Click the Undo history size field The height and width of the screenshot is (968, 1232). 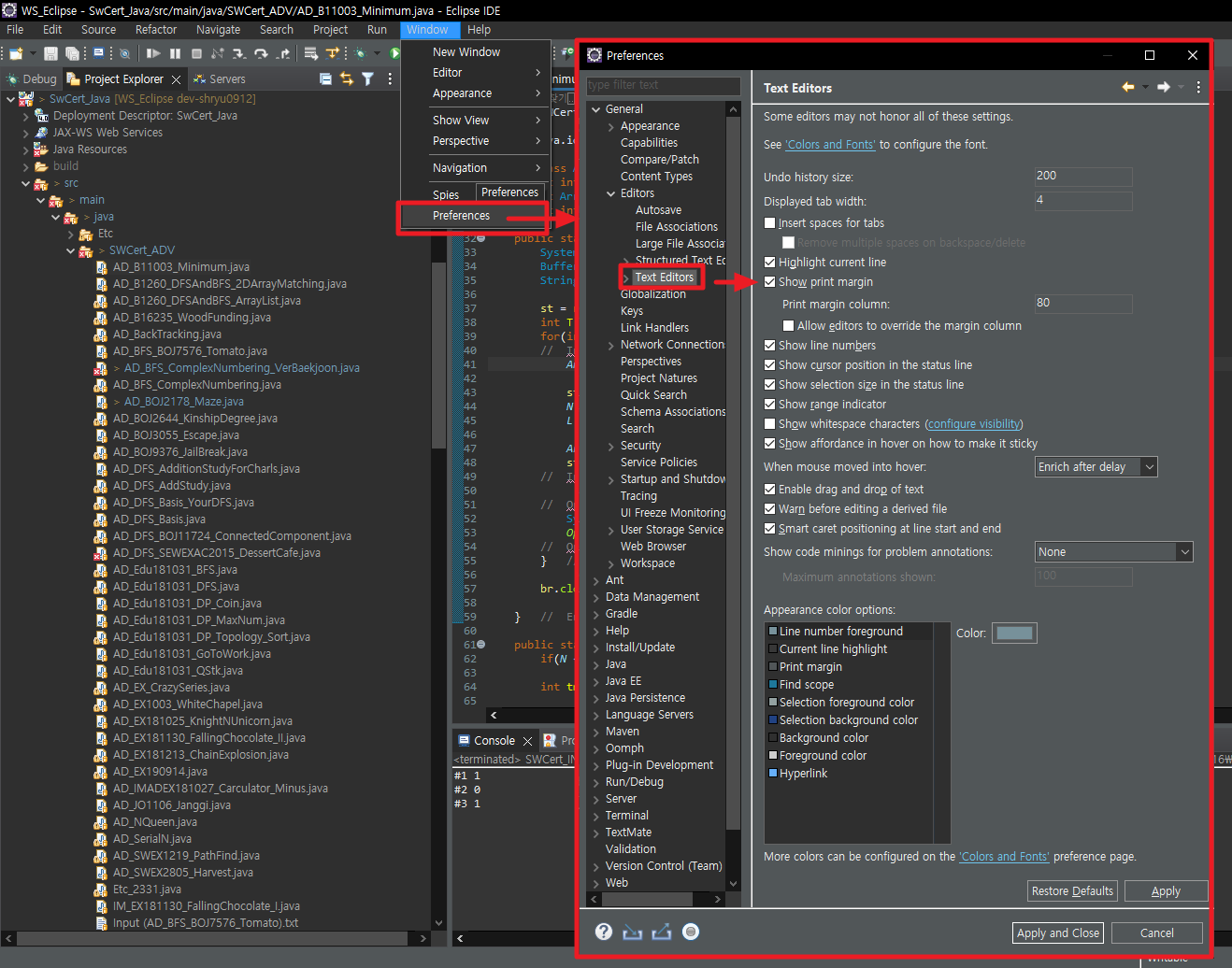click(1083, 177)
